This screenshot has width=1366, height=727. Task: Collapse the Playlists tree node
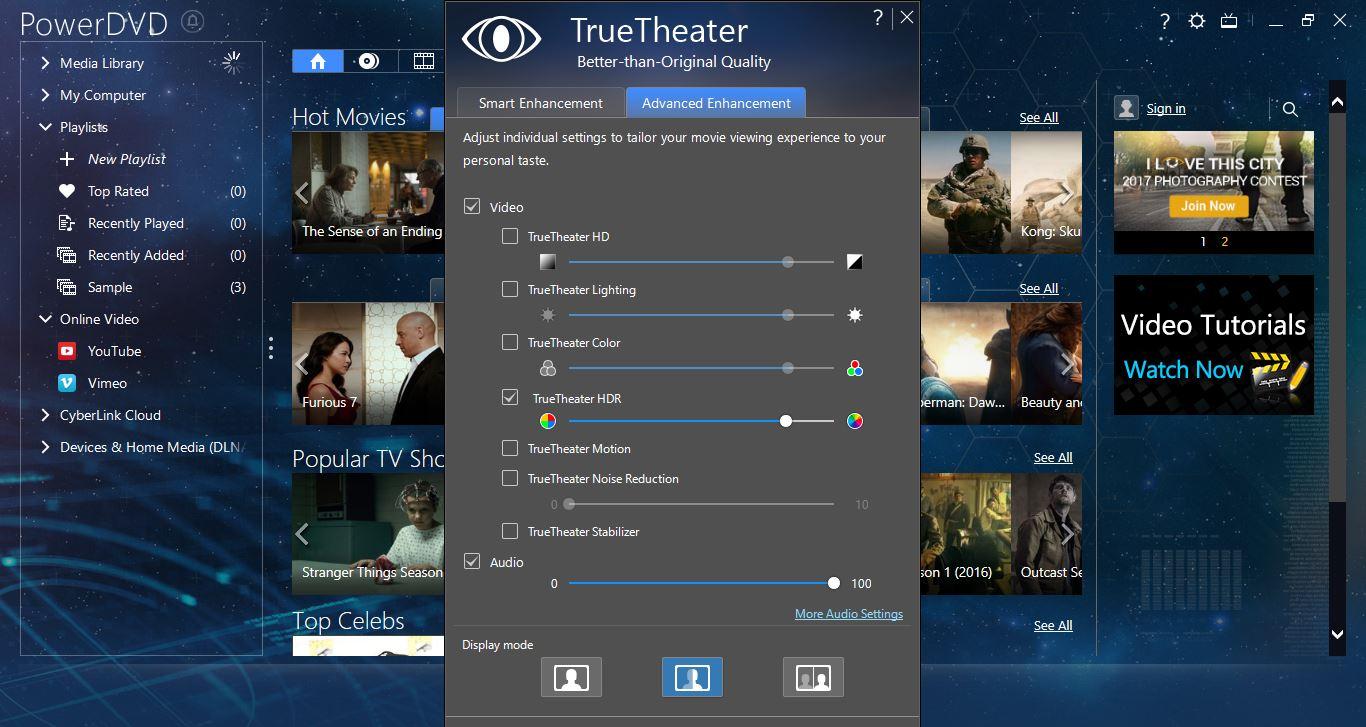point(45,127)
